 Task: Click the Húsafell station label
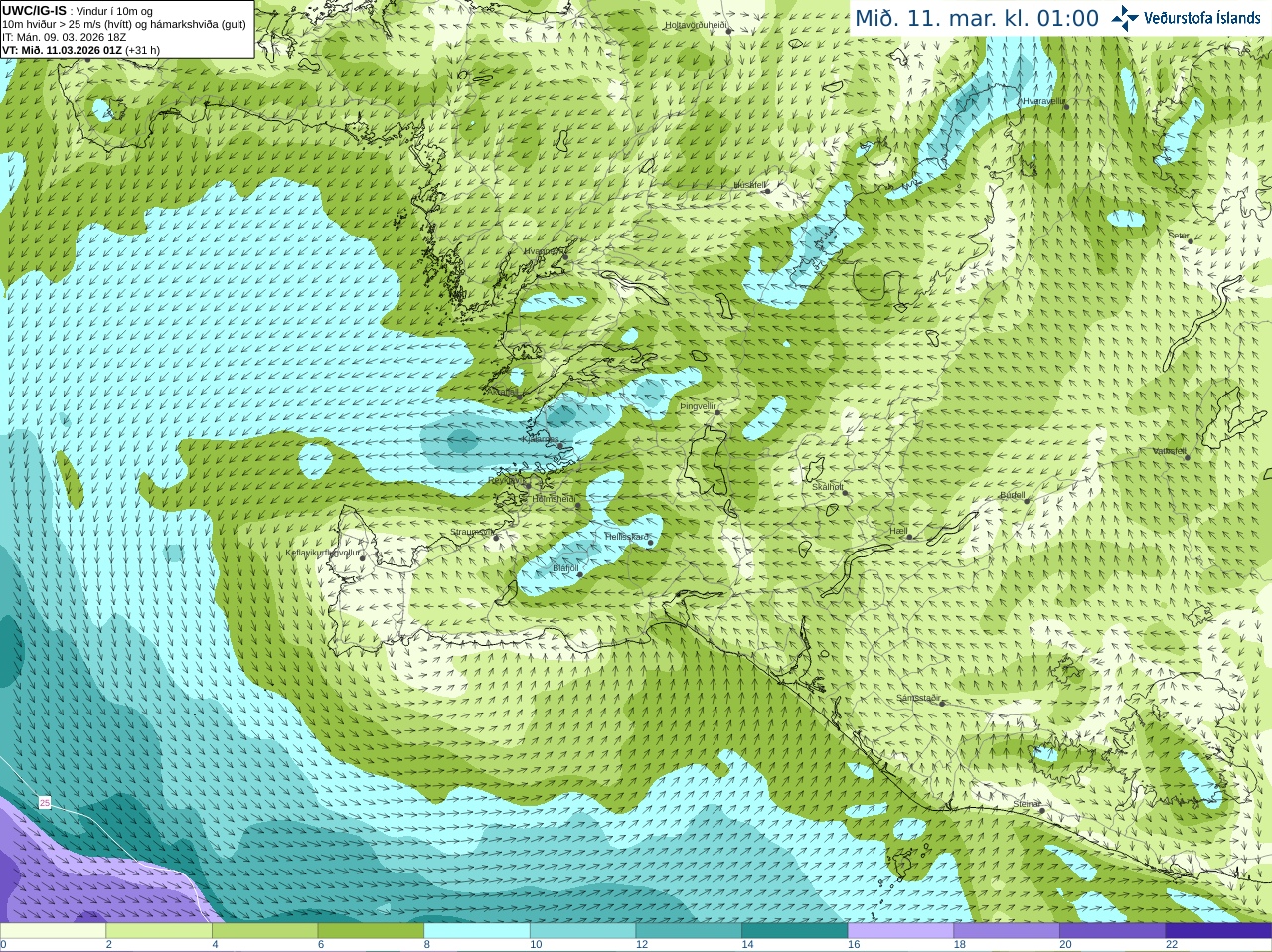pos(750,185)
